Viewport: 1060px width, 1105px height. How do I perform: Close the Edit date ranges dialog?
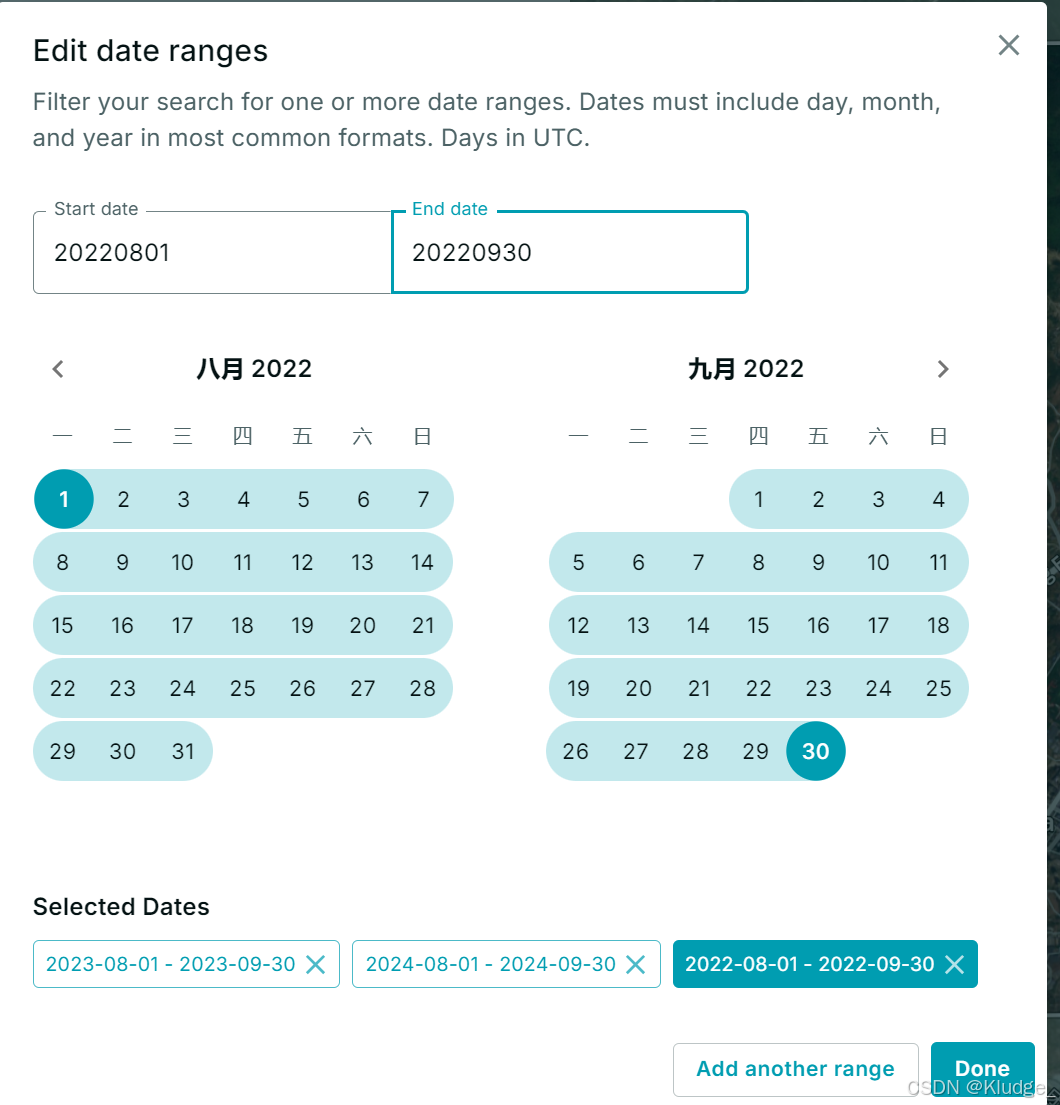click(x=1009, y=45)
